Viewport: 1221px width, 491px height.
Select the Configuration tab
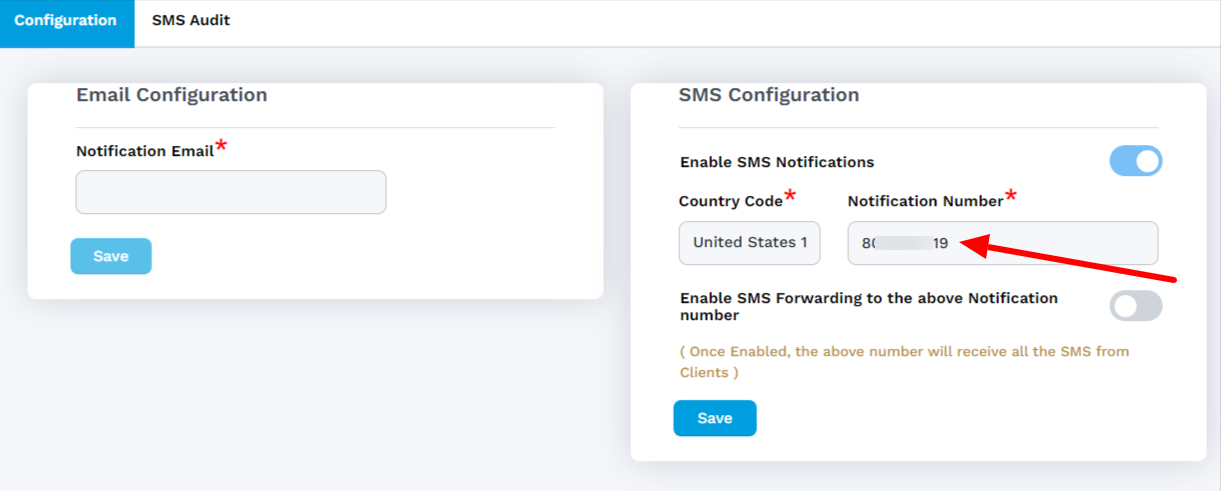click(66, 20)
